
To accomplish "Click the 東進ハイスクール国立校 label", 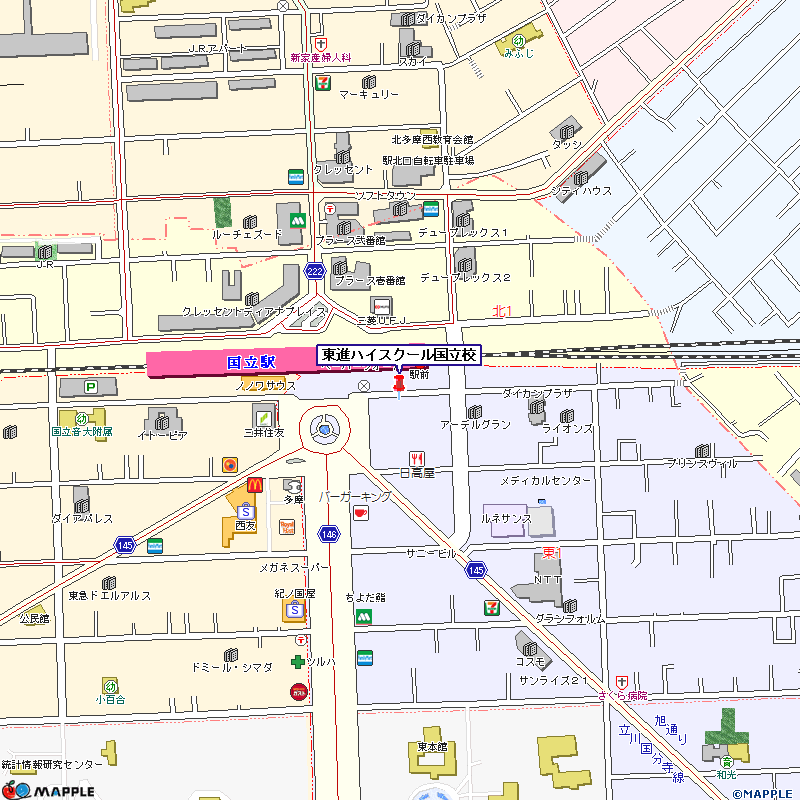I will [x=400, y=355].
